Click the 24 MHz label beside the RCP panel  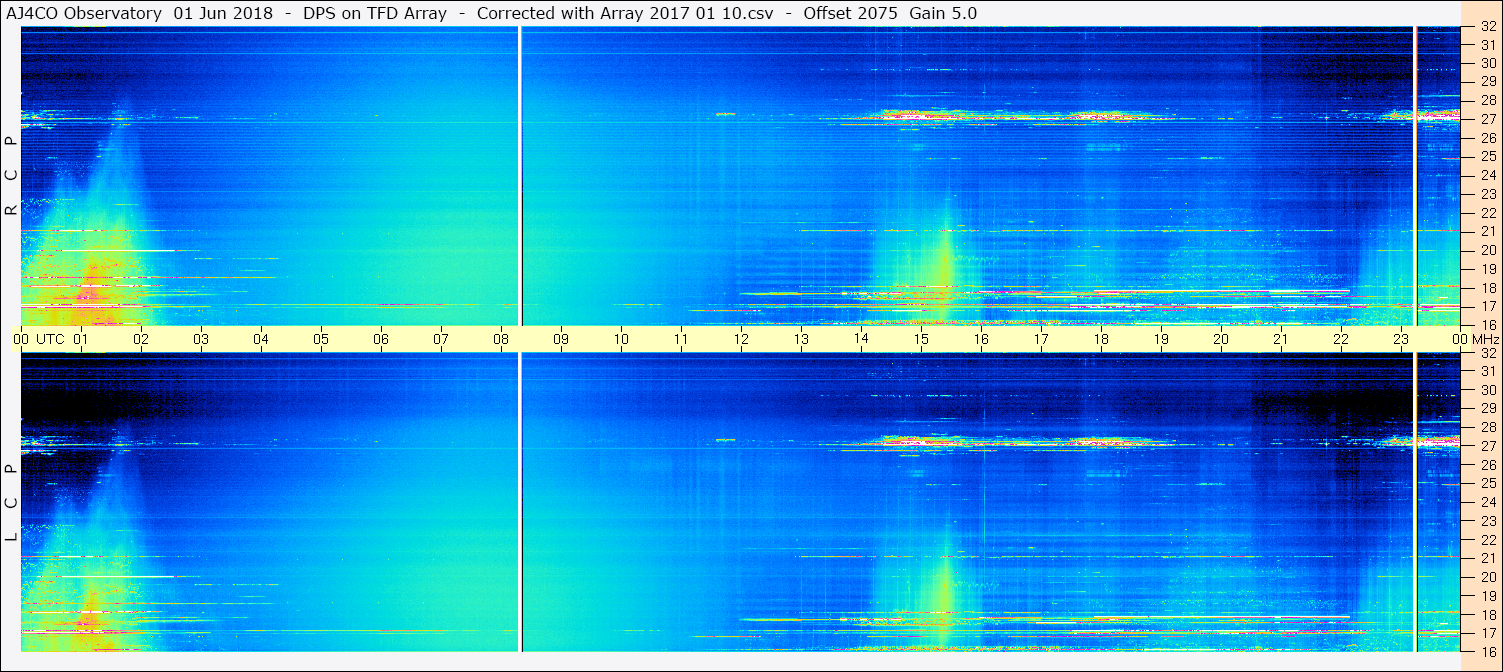[1488, 175]
